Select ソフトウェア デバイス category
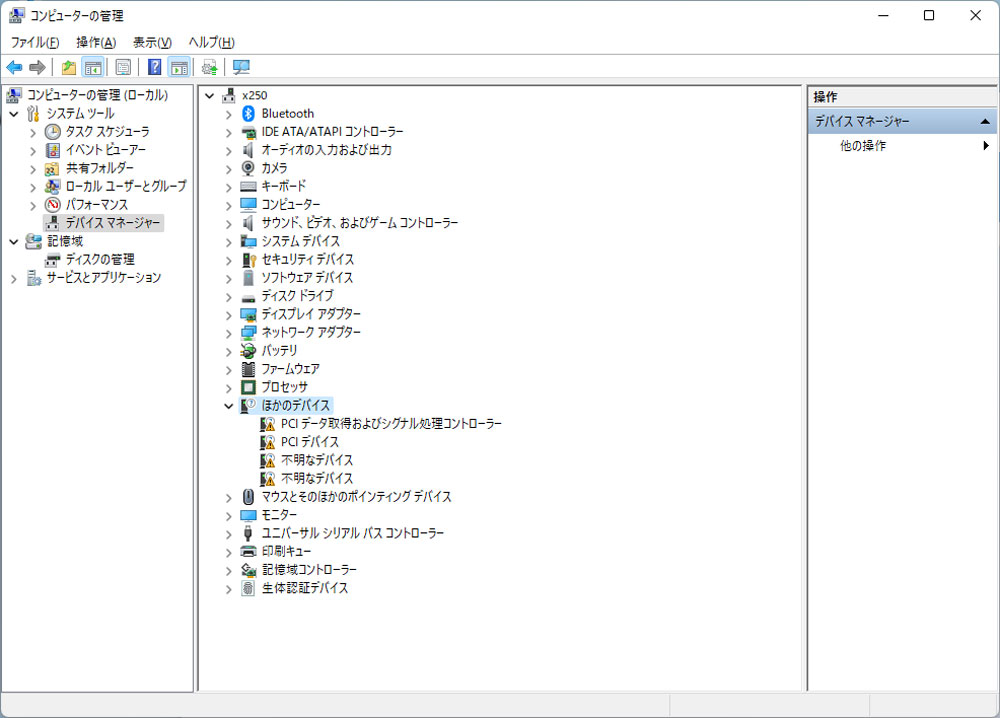This screenshot has height=718, width=1000. click(x=307, y=278)
